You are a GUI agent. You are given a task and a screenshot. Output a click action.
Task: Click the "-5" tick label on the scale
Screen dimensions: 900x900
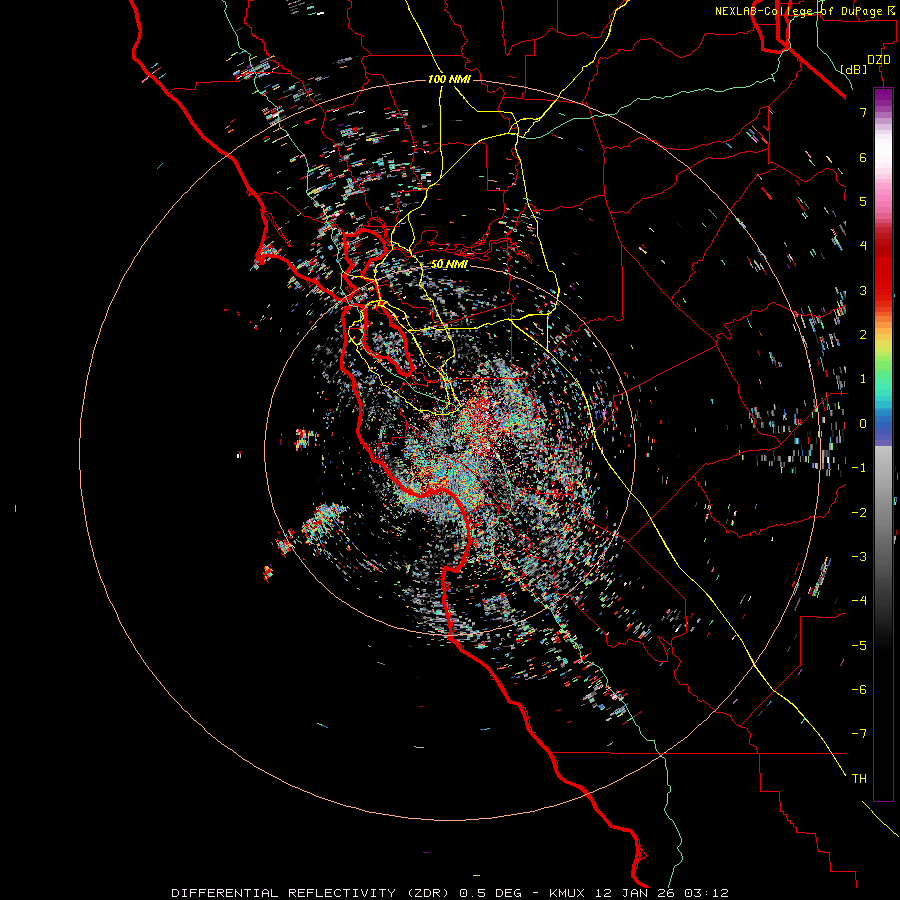[859, 646]
